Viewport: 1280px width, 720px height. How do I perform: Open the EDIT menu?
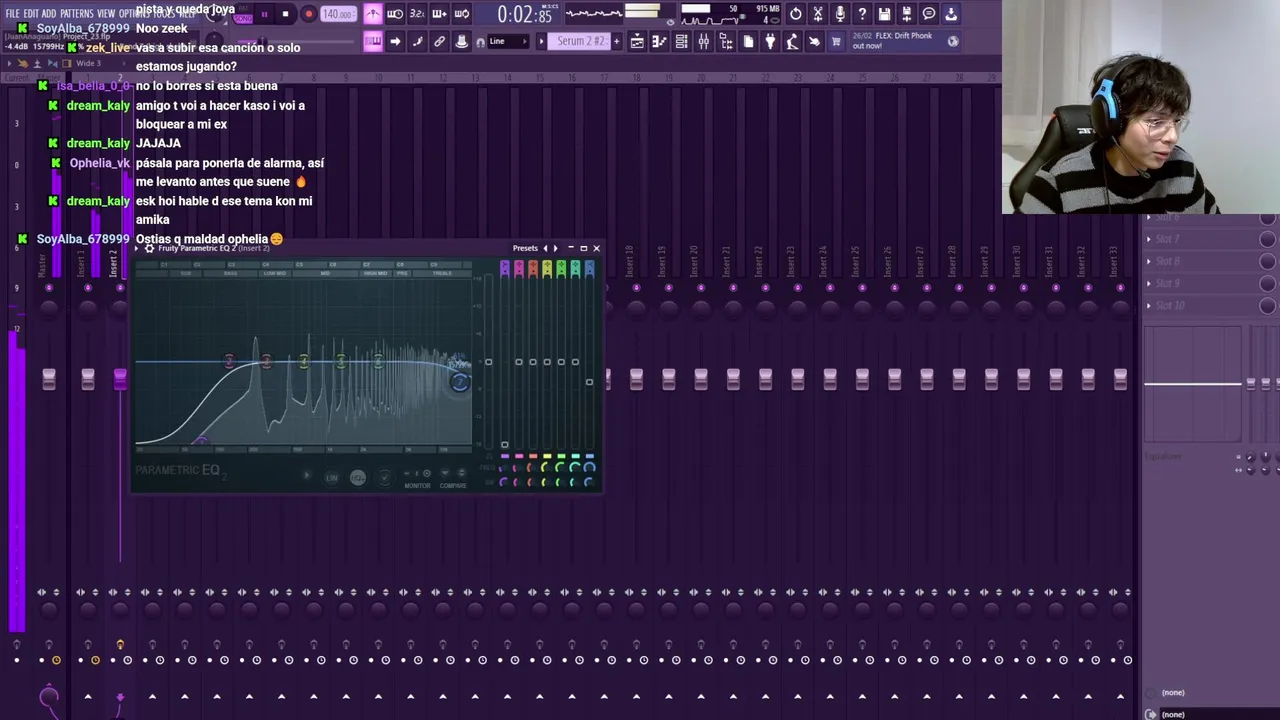(31, 14)
